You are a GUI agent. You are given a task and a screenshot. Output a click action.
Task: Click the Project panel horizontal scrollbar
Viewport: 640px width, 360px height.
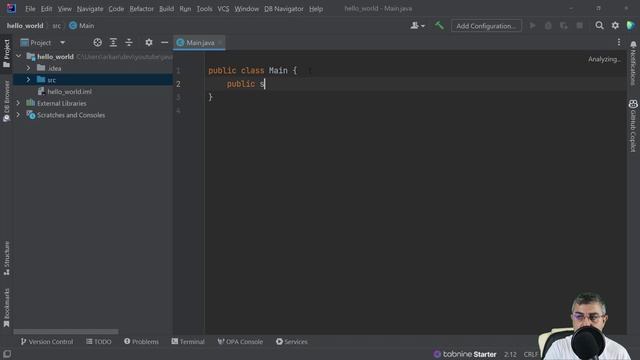coord(66,331)
